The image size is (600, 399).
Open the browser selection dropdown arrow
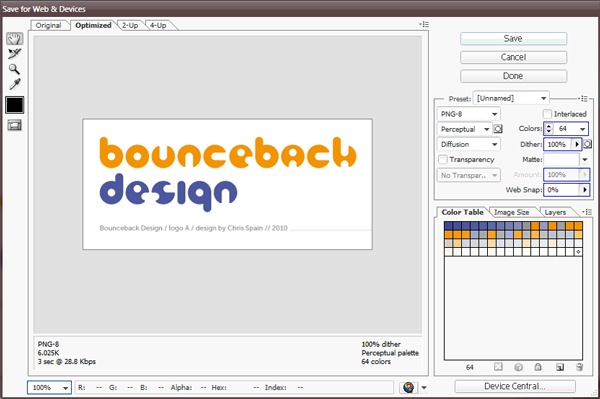[424, 388]
